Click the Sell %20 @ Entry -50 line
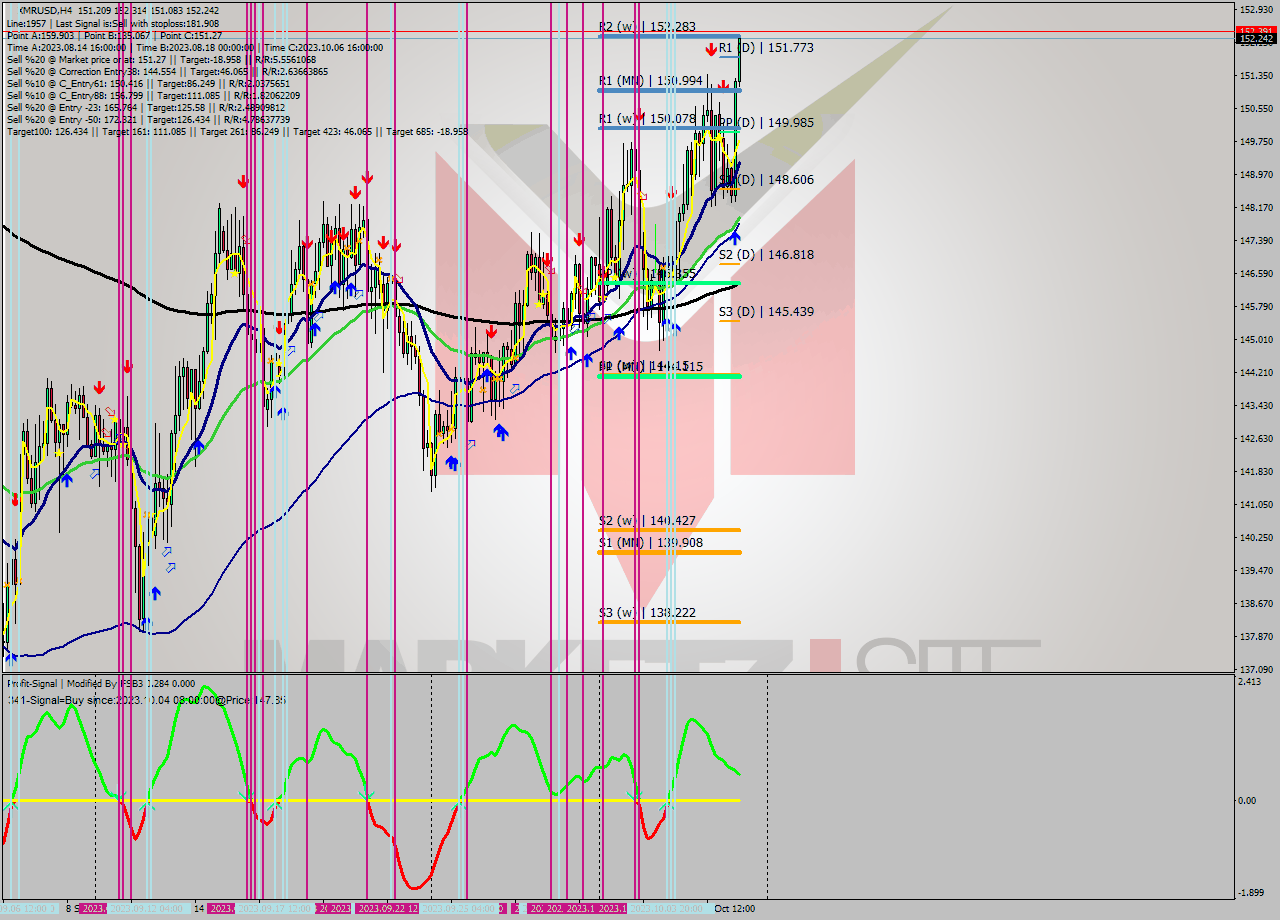The width and height of the screenshot is (1280, 920). [148, 120]
